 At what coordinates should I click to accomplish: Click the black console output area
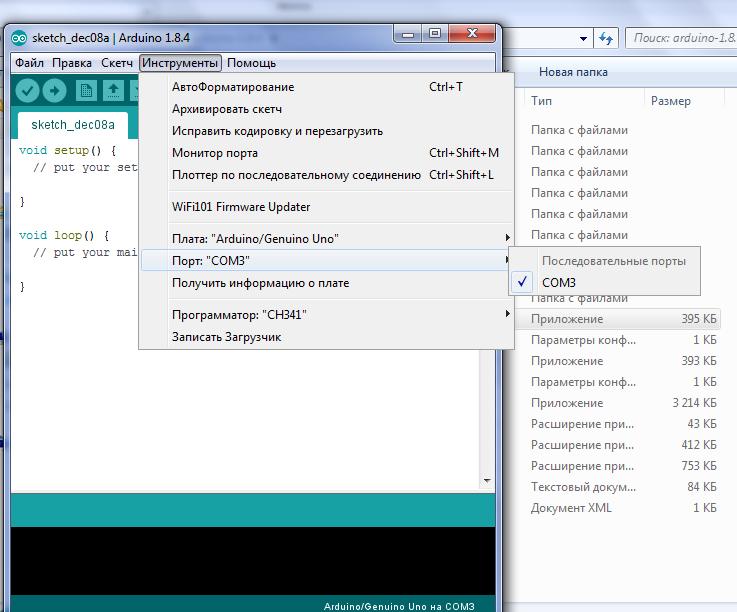pos(253,561)
